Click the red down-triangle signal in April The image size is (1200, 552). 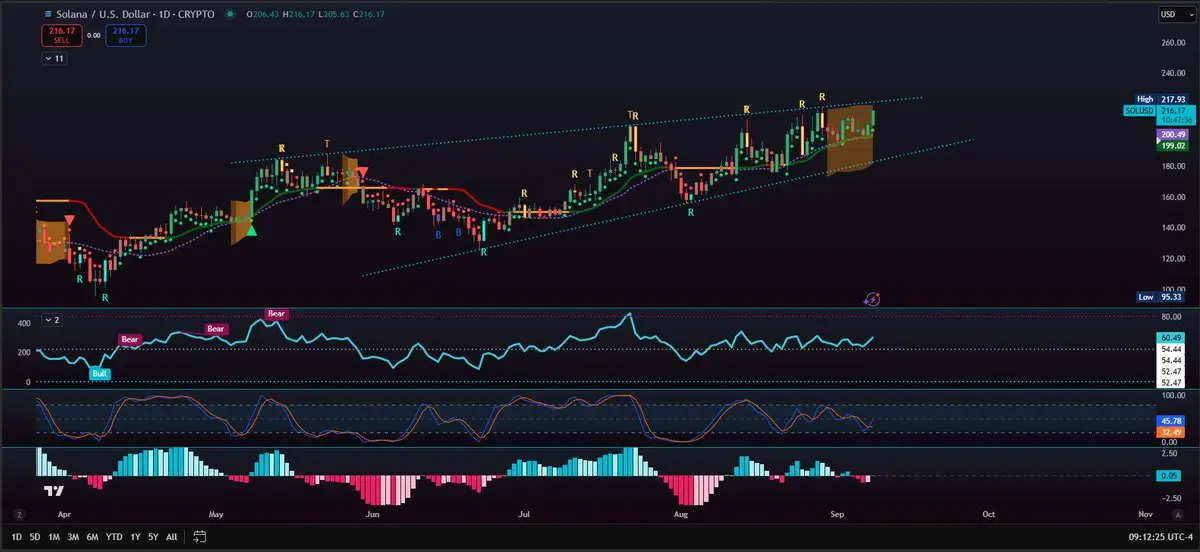tap(69, 220)
